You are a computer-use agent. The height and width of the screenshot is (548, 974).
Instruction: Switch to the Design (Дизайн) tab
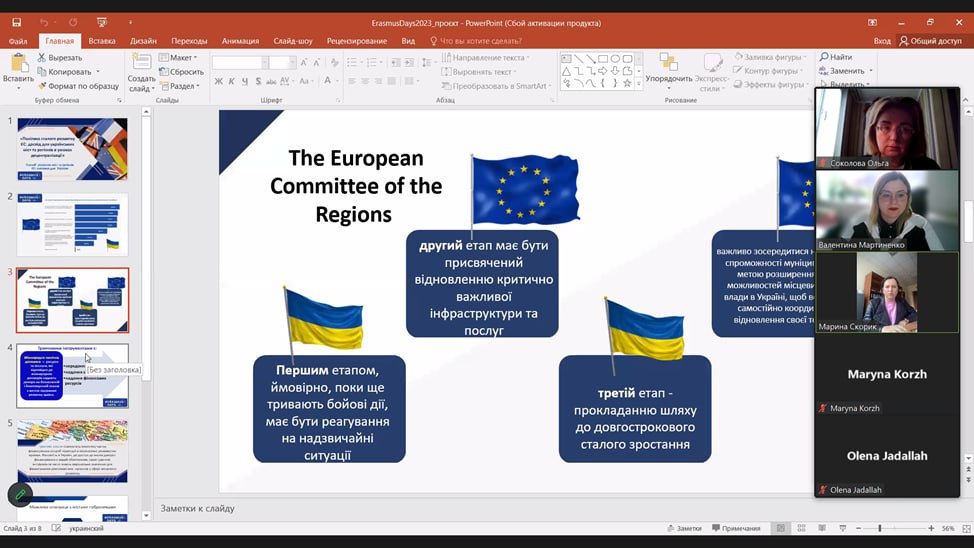143,41
